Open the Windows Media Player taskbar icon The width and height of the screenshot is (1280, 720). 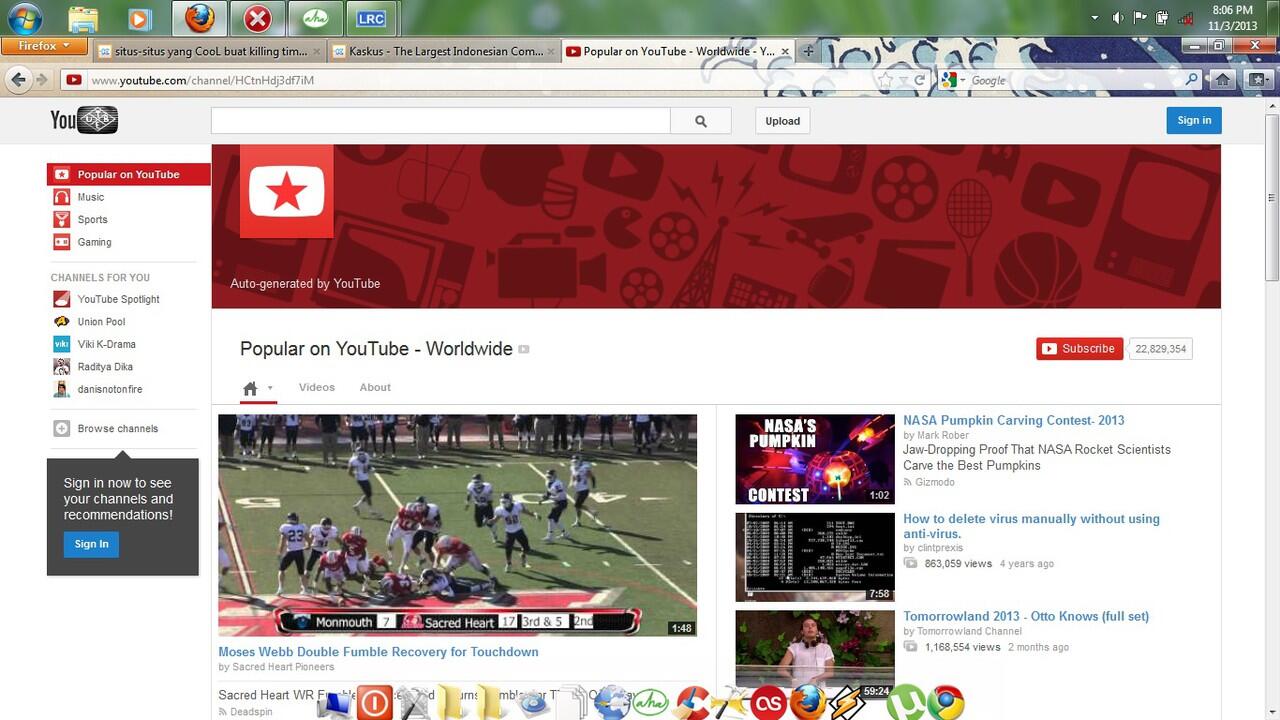(x=140, y=18)
